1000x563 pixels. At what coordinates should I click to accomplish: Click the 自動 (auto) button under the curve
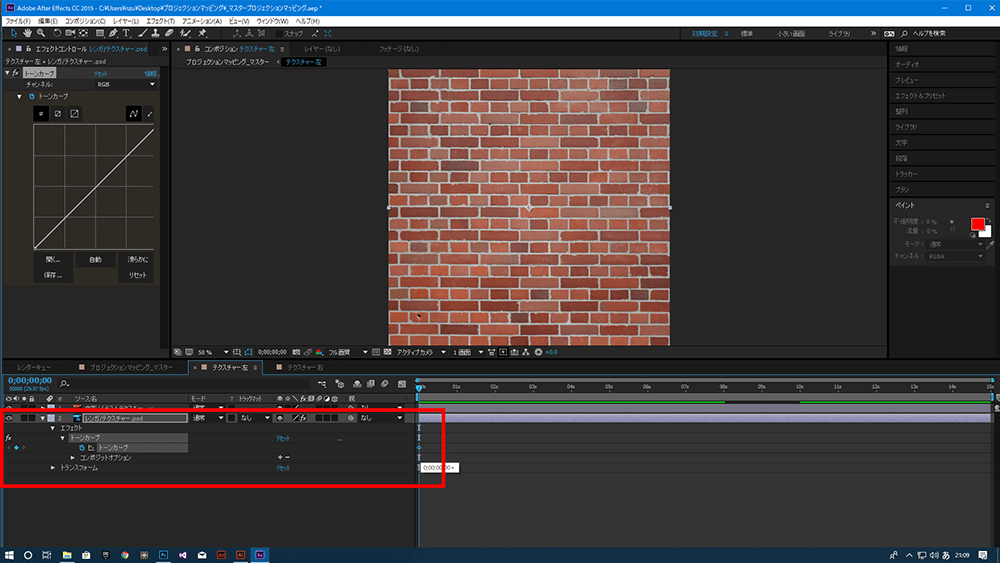(95, 259)
